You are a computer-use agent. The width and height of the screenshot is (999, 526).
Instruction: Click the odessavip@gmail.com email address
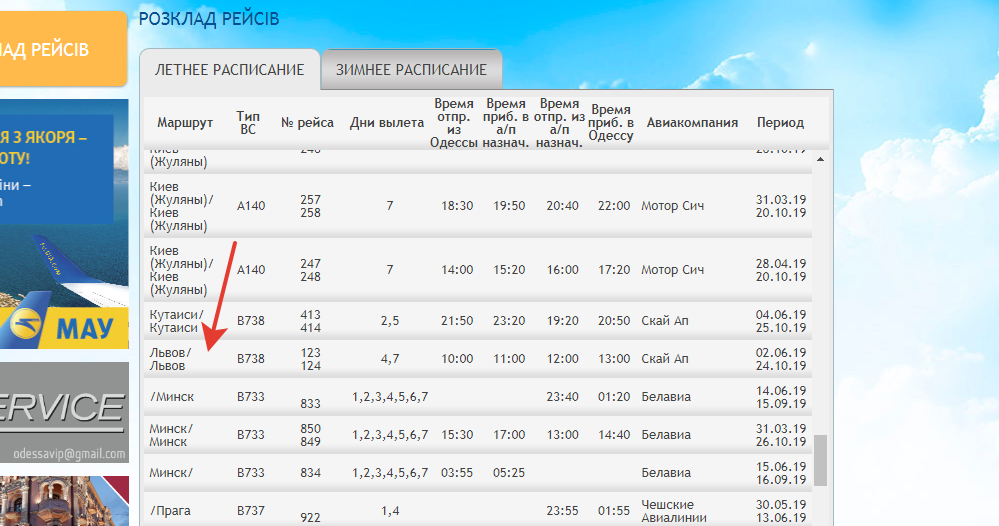click(x=70, y=453)
